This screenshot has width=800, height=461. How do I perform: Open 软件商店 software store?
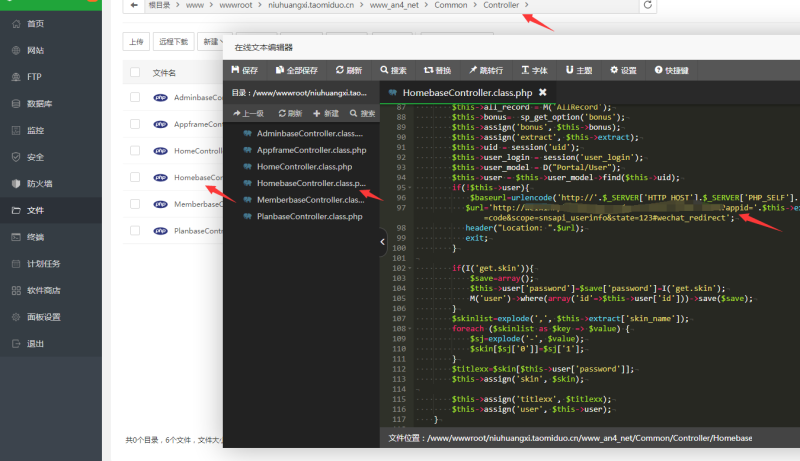tap(43, 290)
